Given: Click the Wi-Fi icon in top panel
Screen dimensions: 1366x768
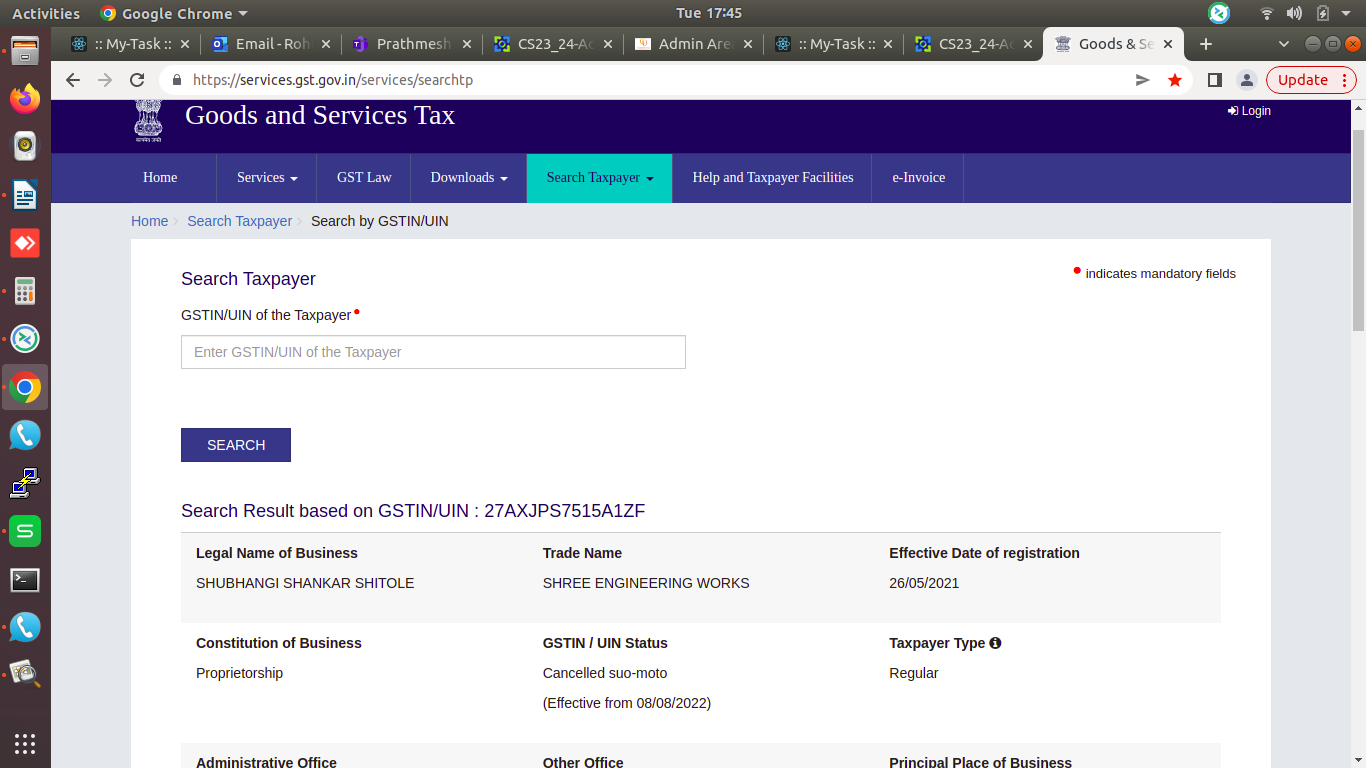Looking at the screenshot, I should tap(1267, 13).
